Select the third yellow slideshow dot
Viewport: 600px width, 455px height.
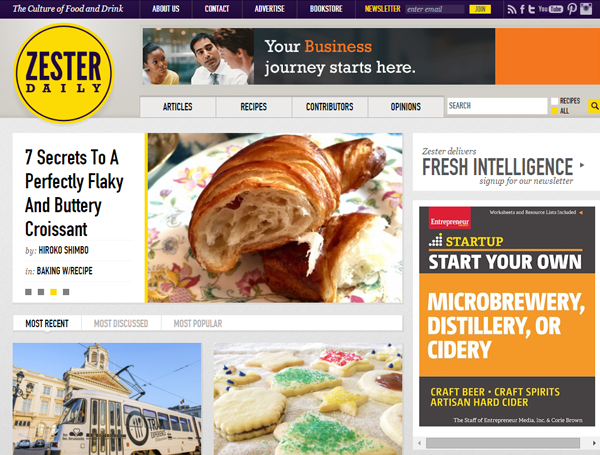coord(54,292)
